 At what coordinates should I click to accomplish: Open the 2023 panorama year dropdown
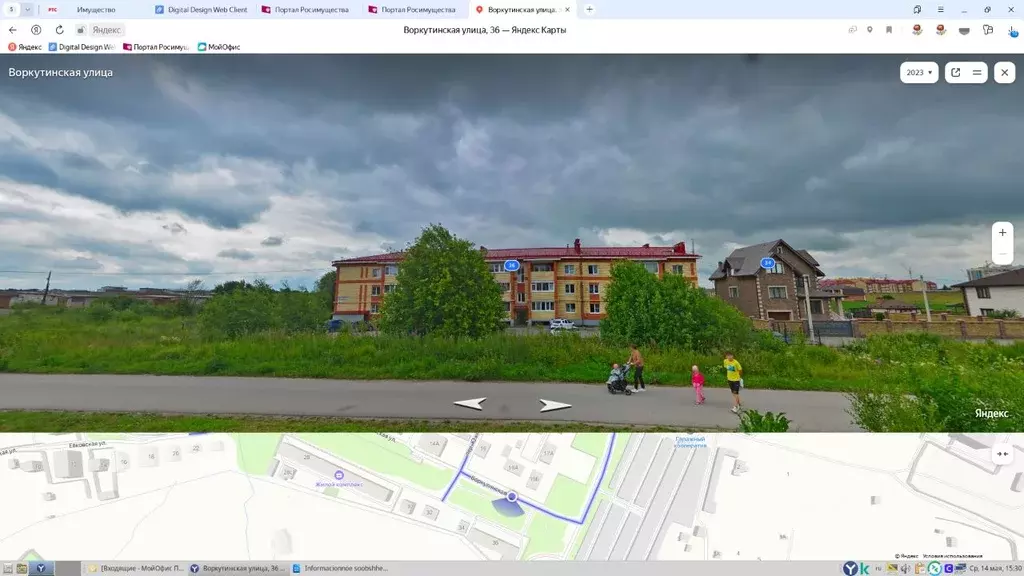919,72
